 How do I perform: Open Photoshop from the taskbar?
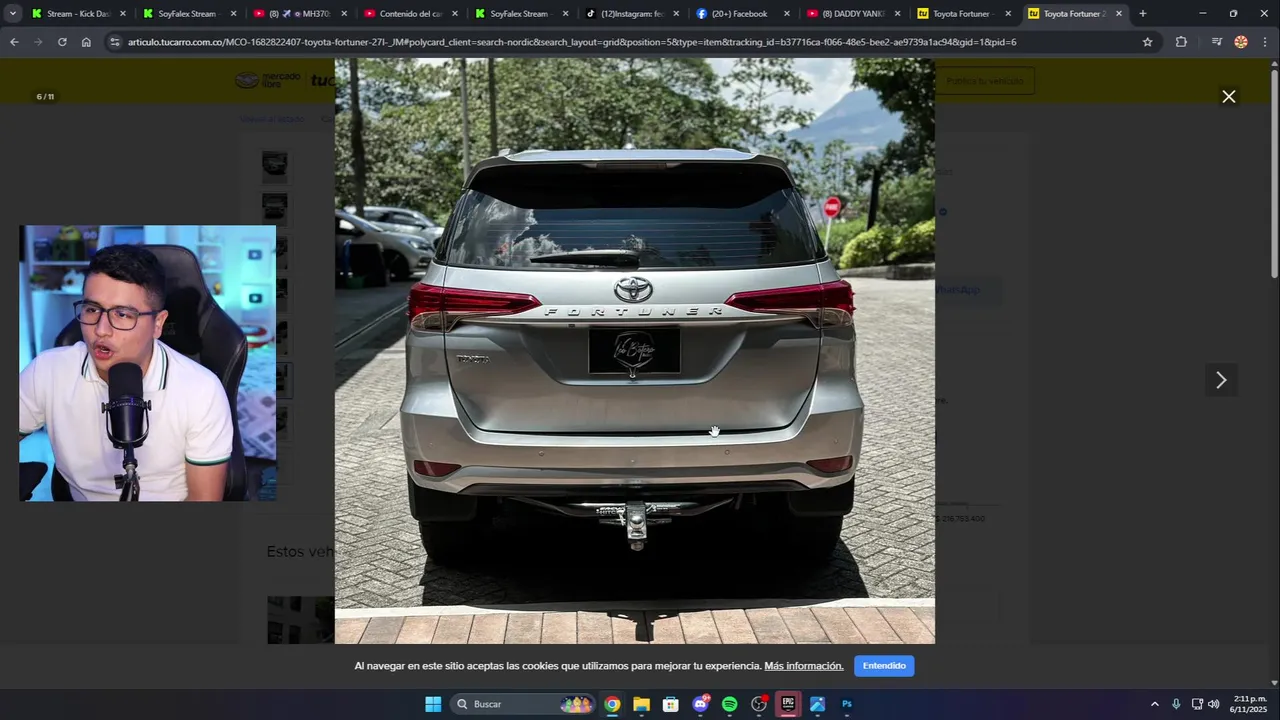tap(847, 704)
